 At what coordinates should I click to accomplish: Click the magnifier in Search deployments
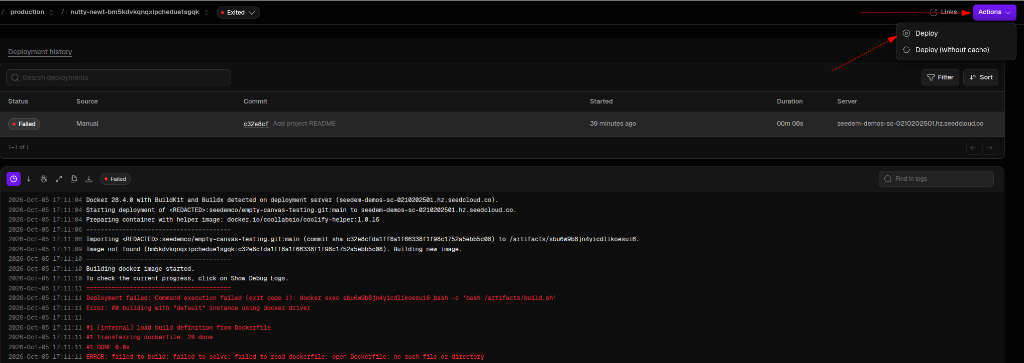[15, 78]
